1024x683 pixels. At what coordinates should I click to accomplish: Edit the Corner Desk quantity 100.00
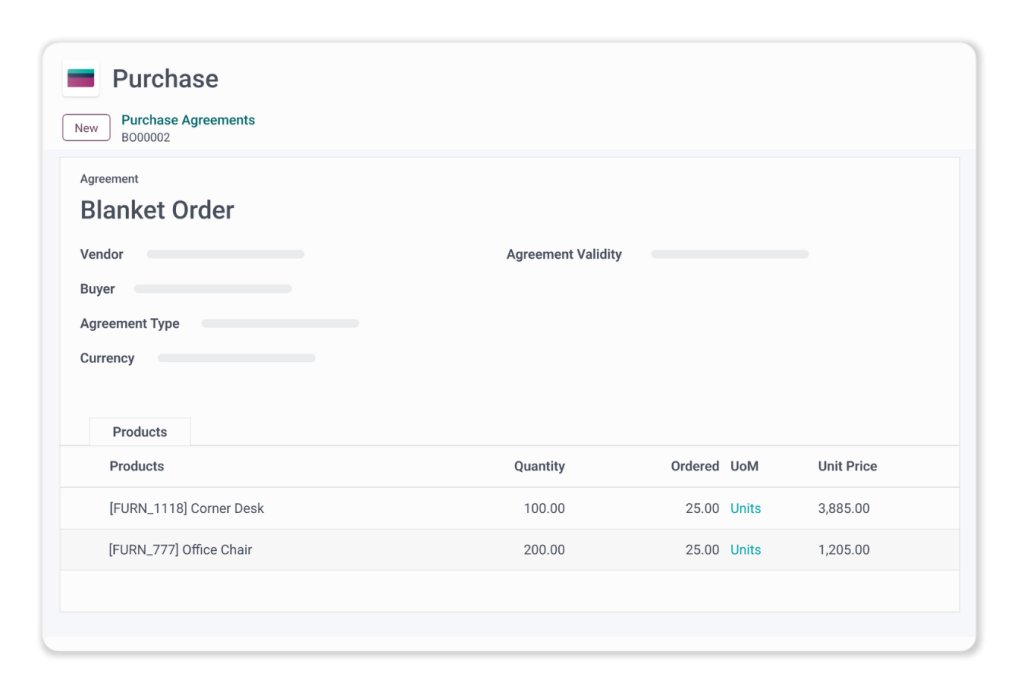[x=544, y=508]
